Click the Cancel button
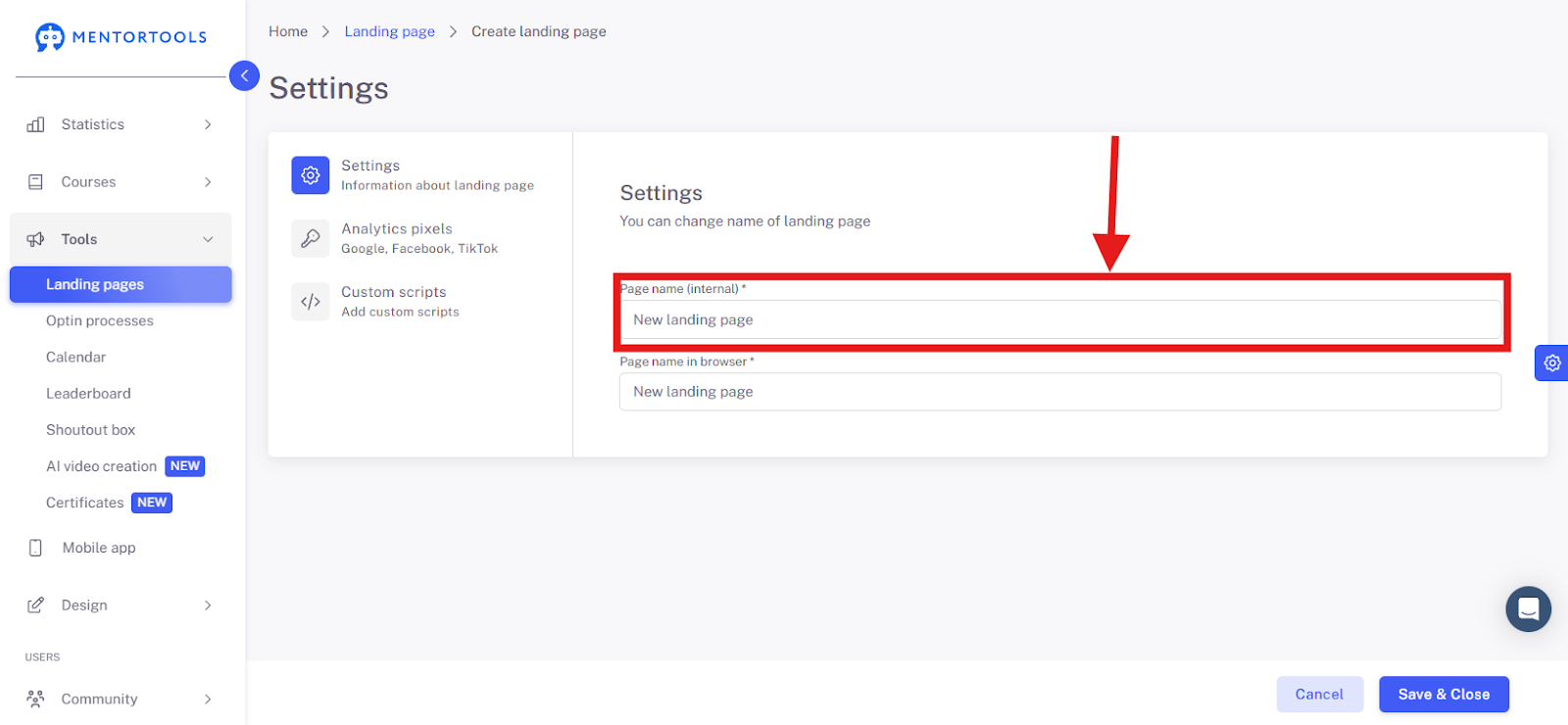This screenshot has width=1568, height=725. coord(1319,694)
